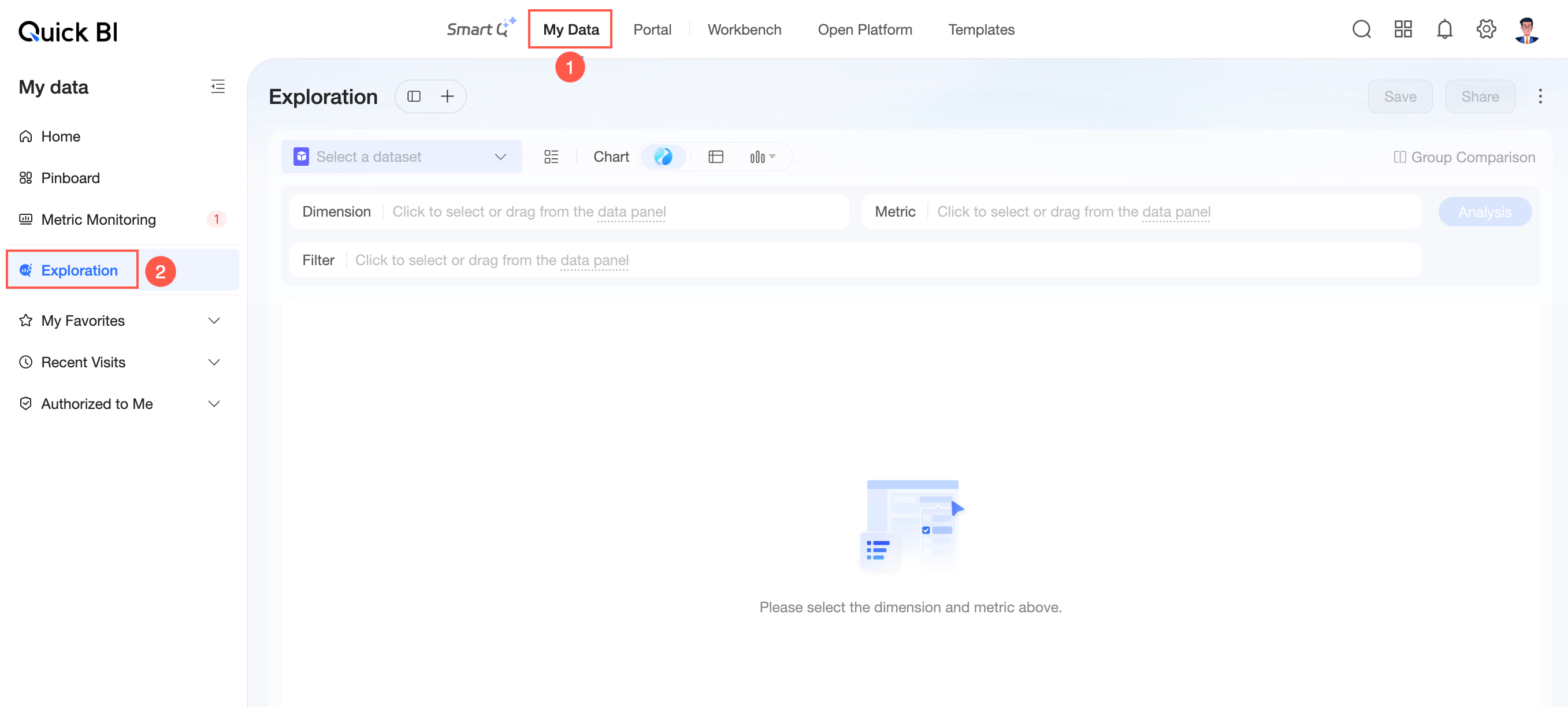This screenshot has height=707, width=1568.
Task: Open the field list icon next to dataset
Action: [551, 157]
